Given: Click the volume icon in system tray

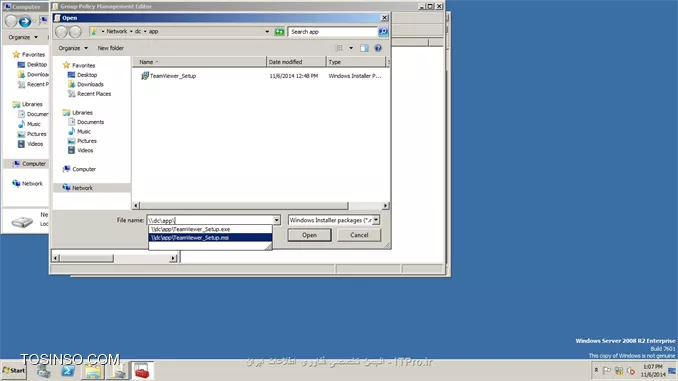Looking at the screenshot, I should click(631, 371).
